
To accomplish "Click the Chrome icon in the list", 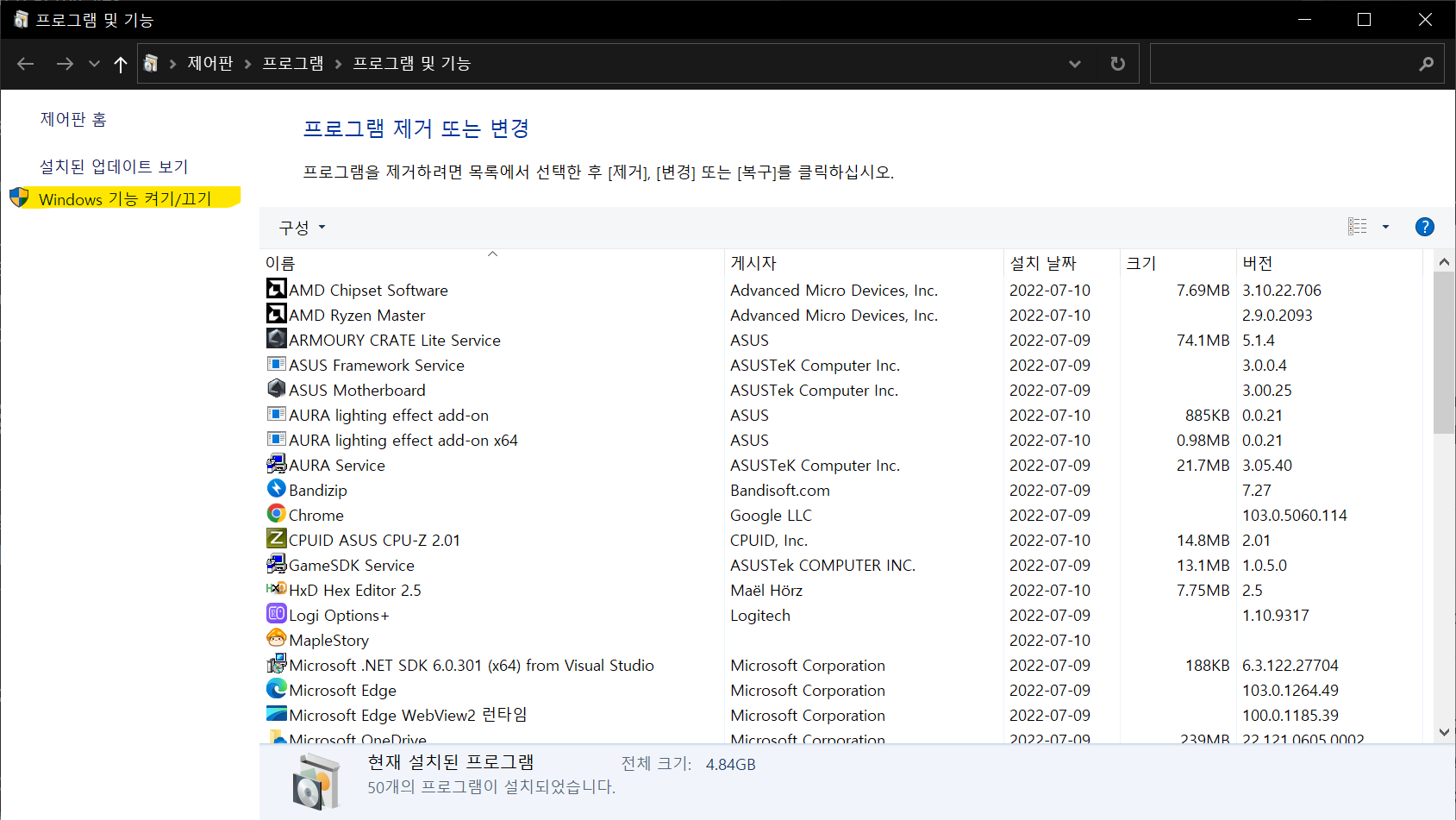I will [x=276, y=514].
